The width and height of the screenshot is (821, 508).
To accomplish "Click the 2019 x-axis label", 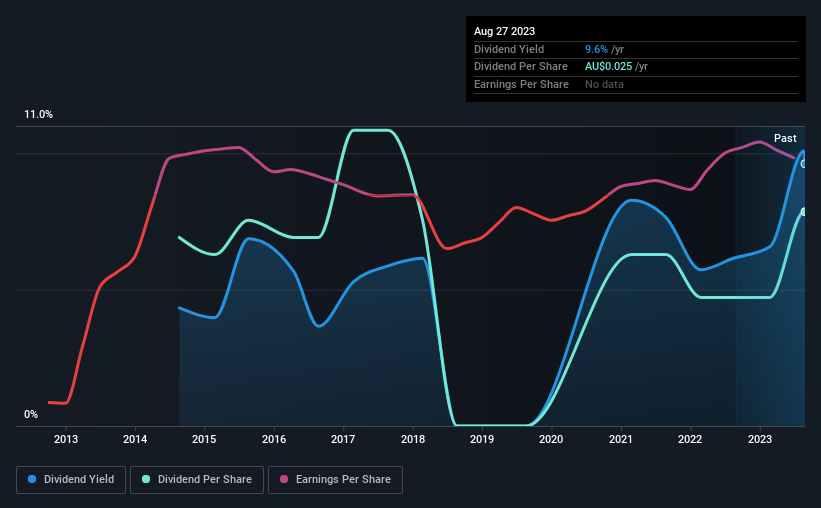I will pos(482,439).
